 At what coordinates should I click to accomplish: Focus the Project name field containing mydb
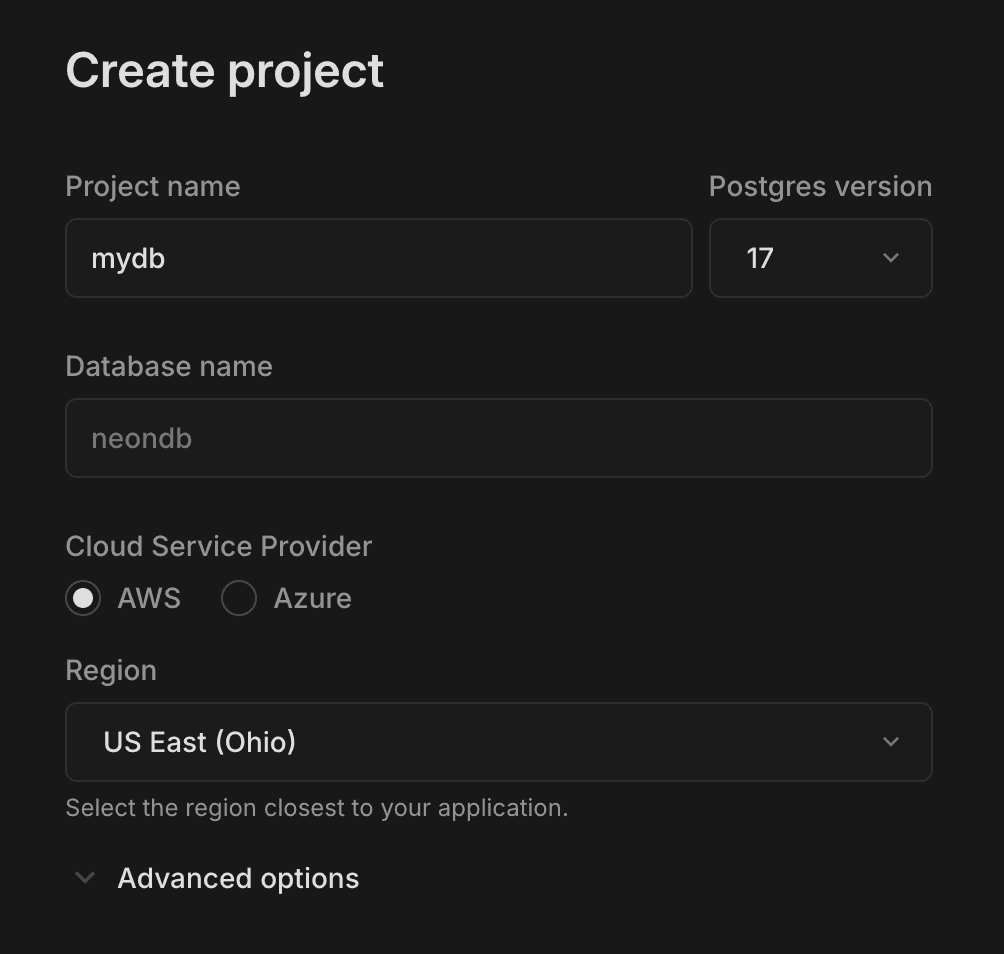(378, 258)
